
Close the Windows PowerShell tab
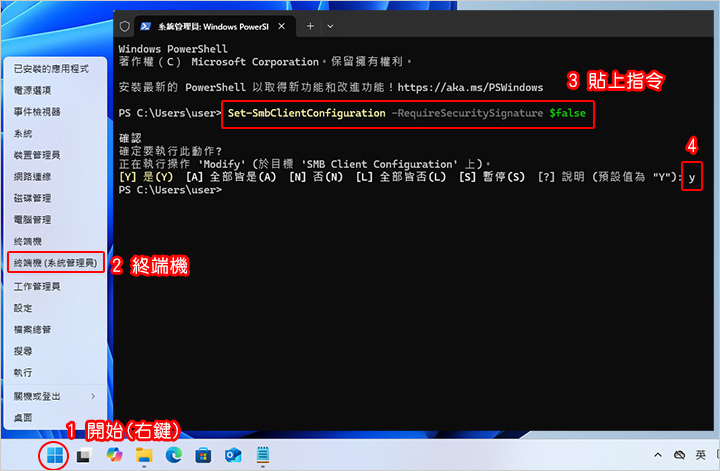[281, 26]
